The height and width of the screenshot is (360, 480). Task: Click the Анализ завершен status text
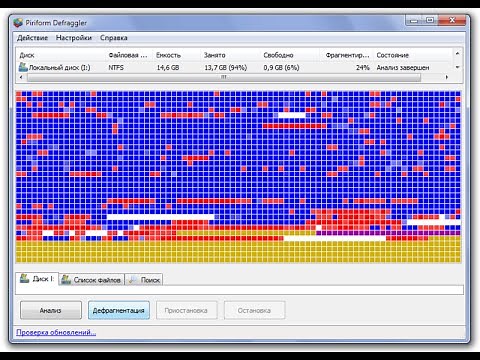tap(403, 68)
